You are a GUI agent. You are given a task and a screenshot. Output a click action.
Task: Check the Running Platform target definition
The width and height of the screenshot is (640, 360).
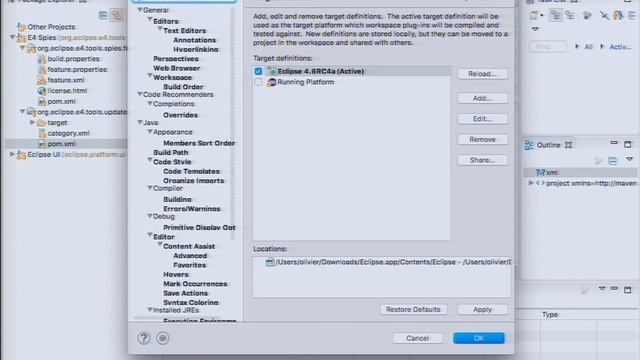[258, 82]
